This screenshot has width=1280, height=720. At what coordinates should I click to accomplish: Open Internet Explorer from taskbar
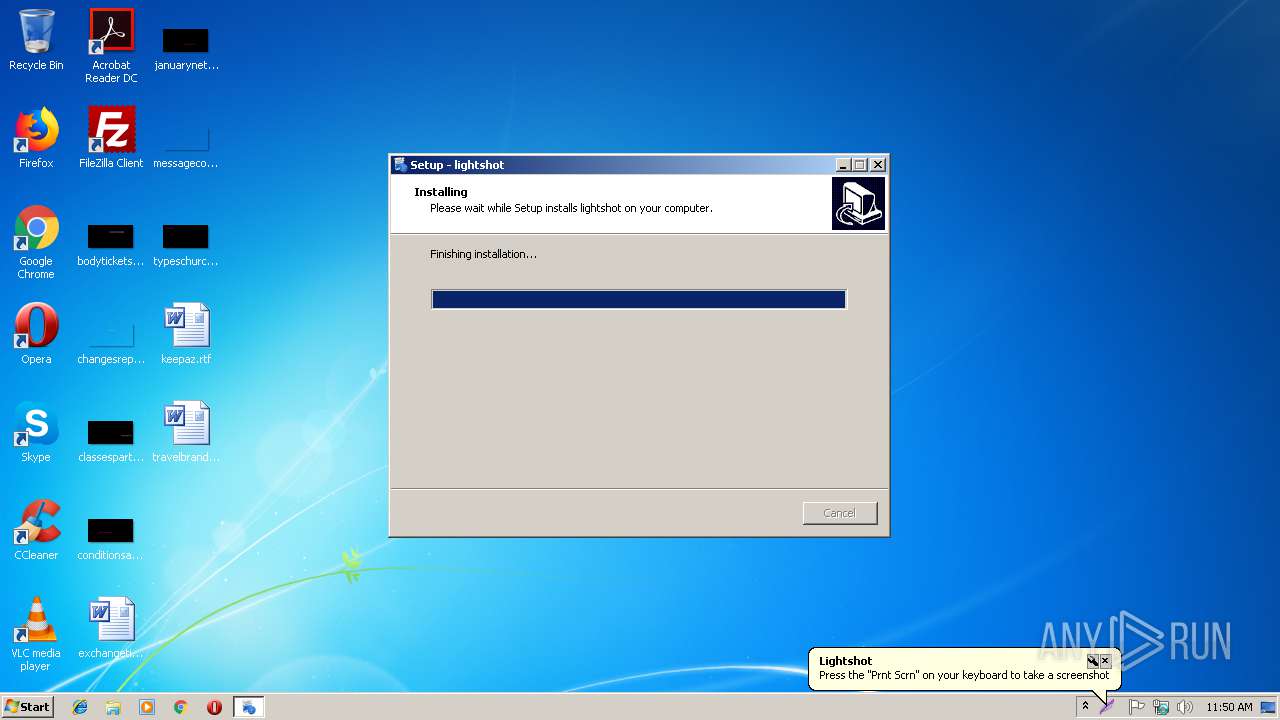point(80,707)
